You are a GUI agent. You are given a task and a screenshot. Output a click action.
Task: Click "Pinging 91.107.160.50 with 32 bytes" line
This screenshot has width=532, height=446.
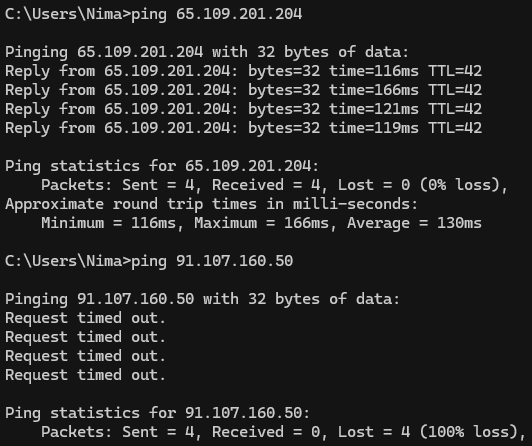(203, 299)
